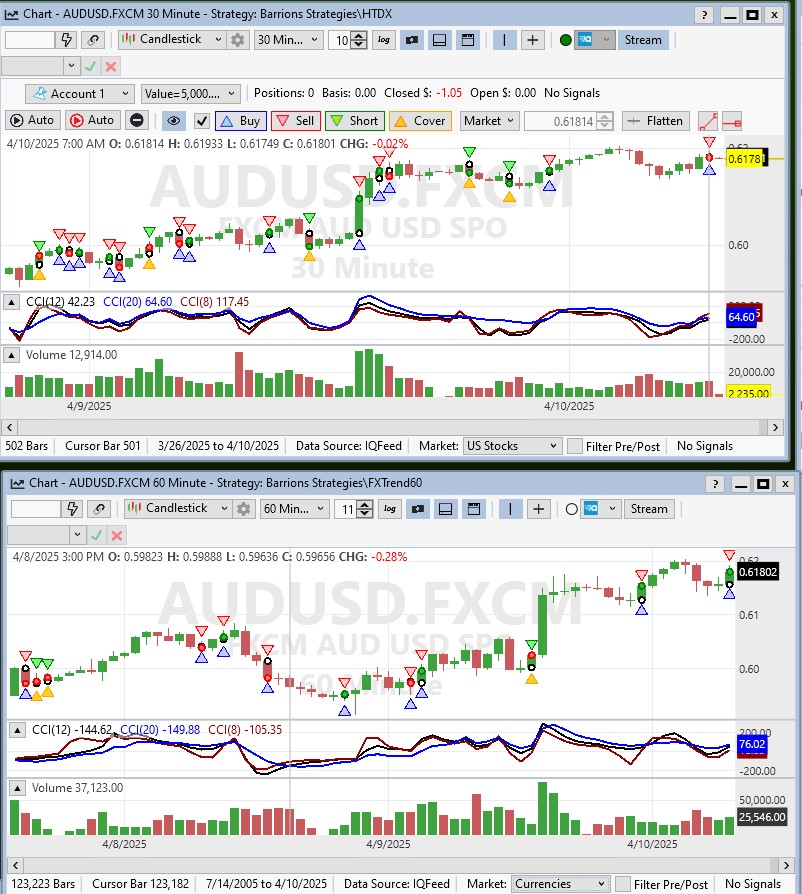Toggle the eye visibility icon
Image resolution: width=802 pixels, height=894 pixels.
coord(174,120)
